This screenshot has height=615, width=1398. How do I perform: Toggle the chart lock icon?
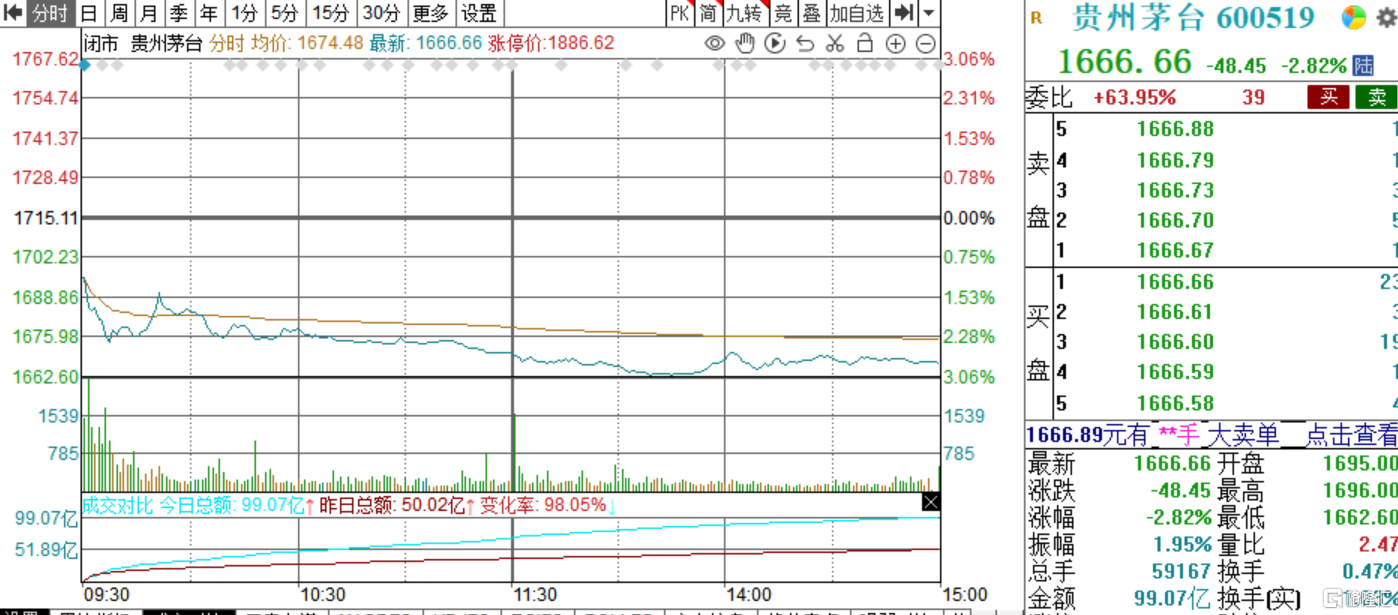click(x=866, y=43)
